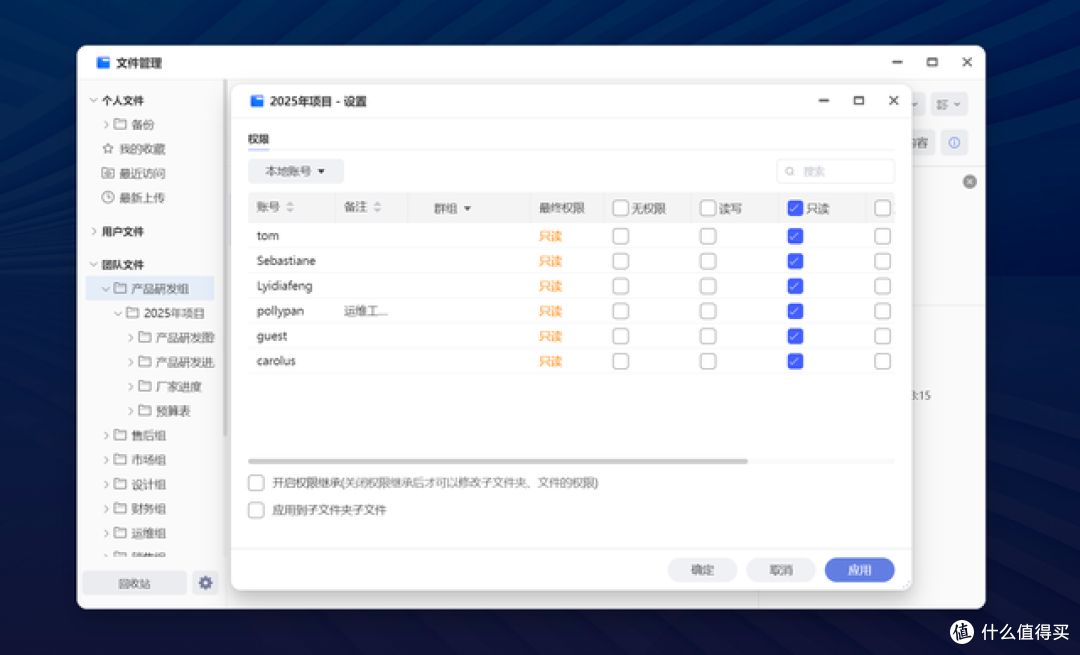Click the Recent Access icon in sidebar
This screenshot has height=655, width=1080.
(x=108, y=173)
